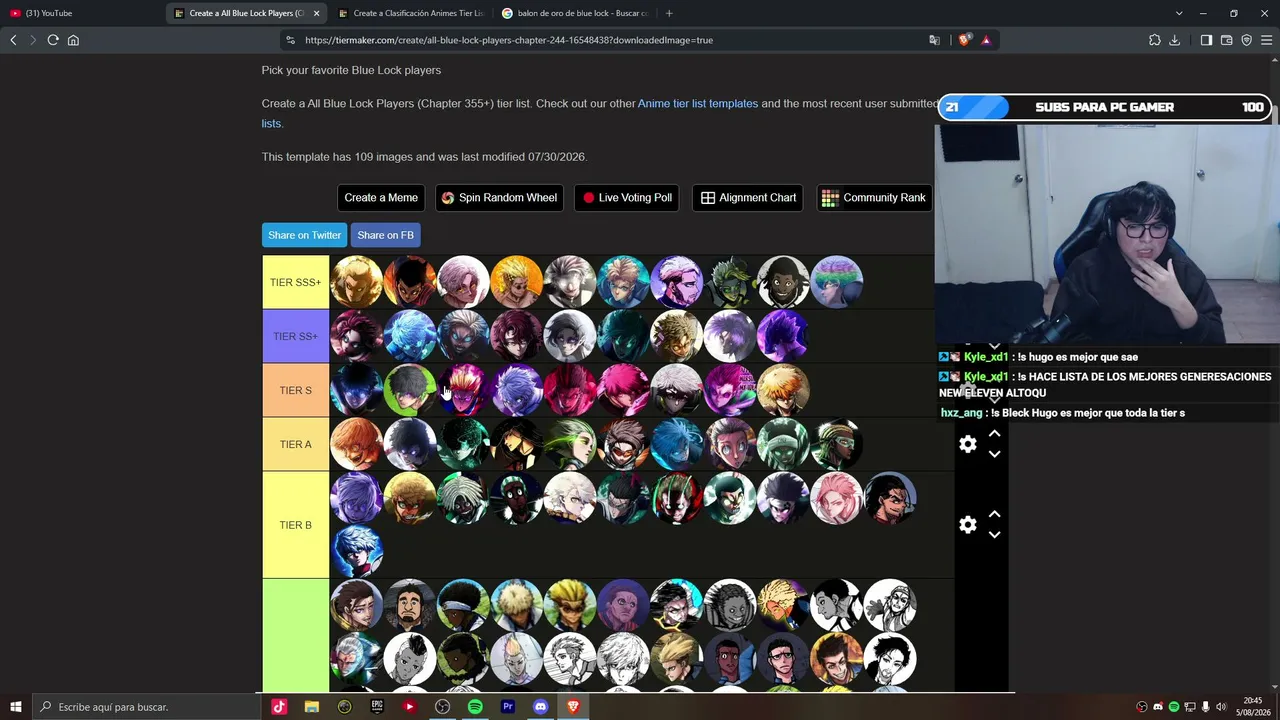The height and width of the screenshot is (720, 1280).
Task: Click the TIER B label cell
Action: (x=296, y=525)
